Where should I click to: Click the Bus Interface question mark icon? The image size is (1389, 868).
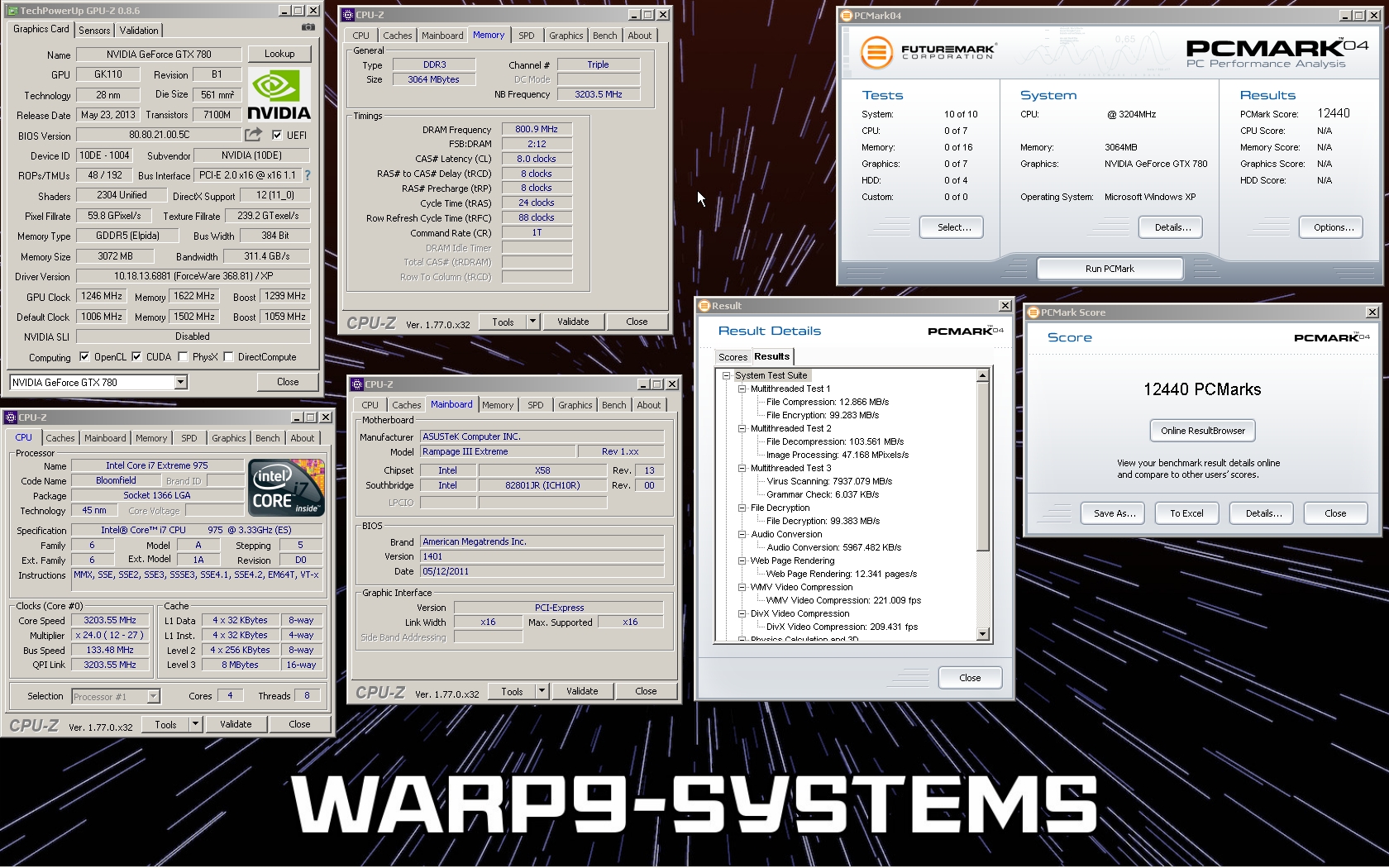click(x=308, y=175)
